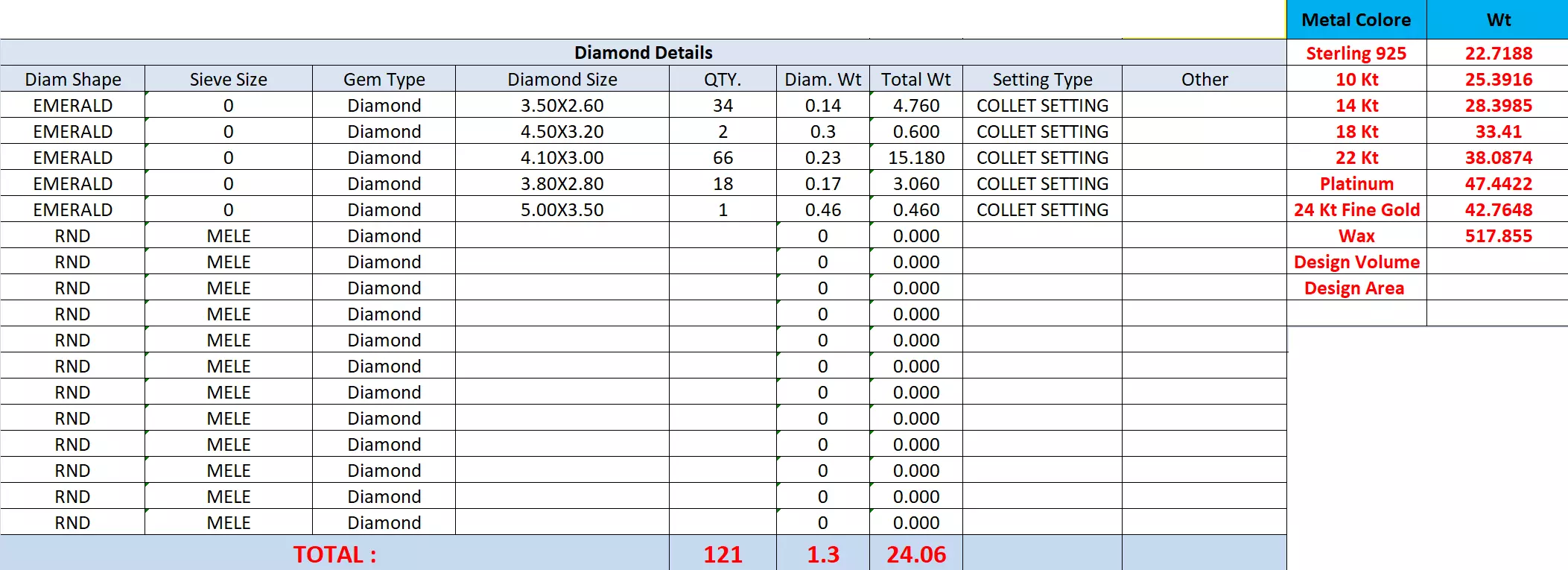This screenshot has width=1568, height=570.
Task: Select the 5.00X3.50 diamond size cell
Action: (x=562, y=209)
